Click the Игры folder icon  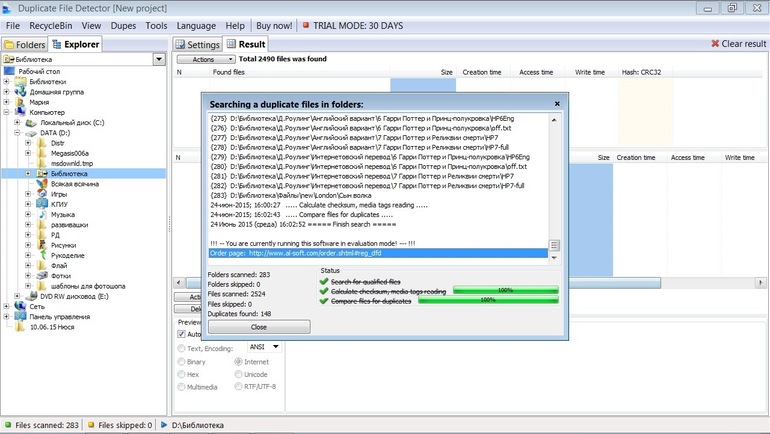tap(42, 194)
